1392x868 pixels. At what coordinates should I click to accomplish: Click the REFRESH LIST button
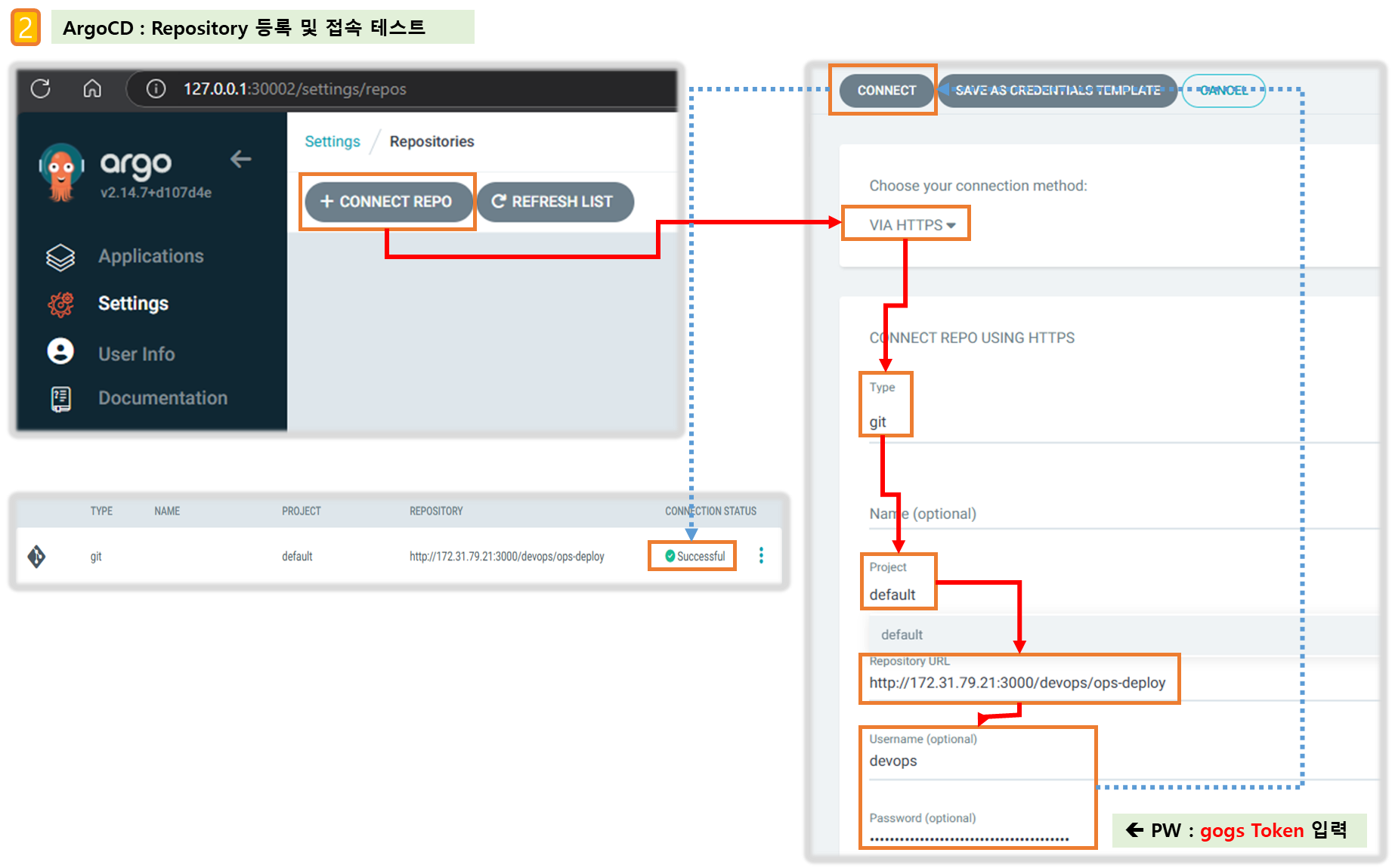click(x=555, y=202)
